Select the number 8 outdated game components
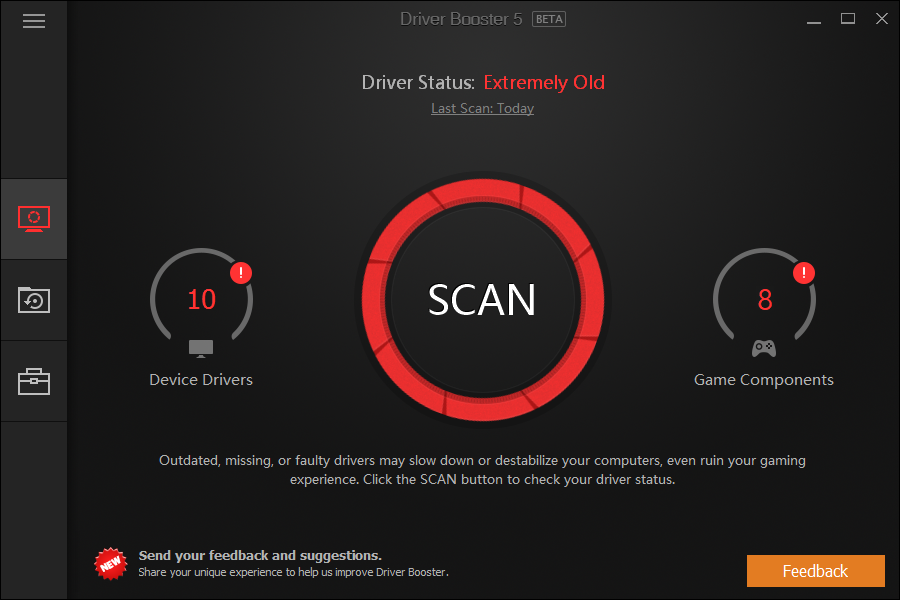 point(765,300)
